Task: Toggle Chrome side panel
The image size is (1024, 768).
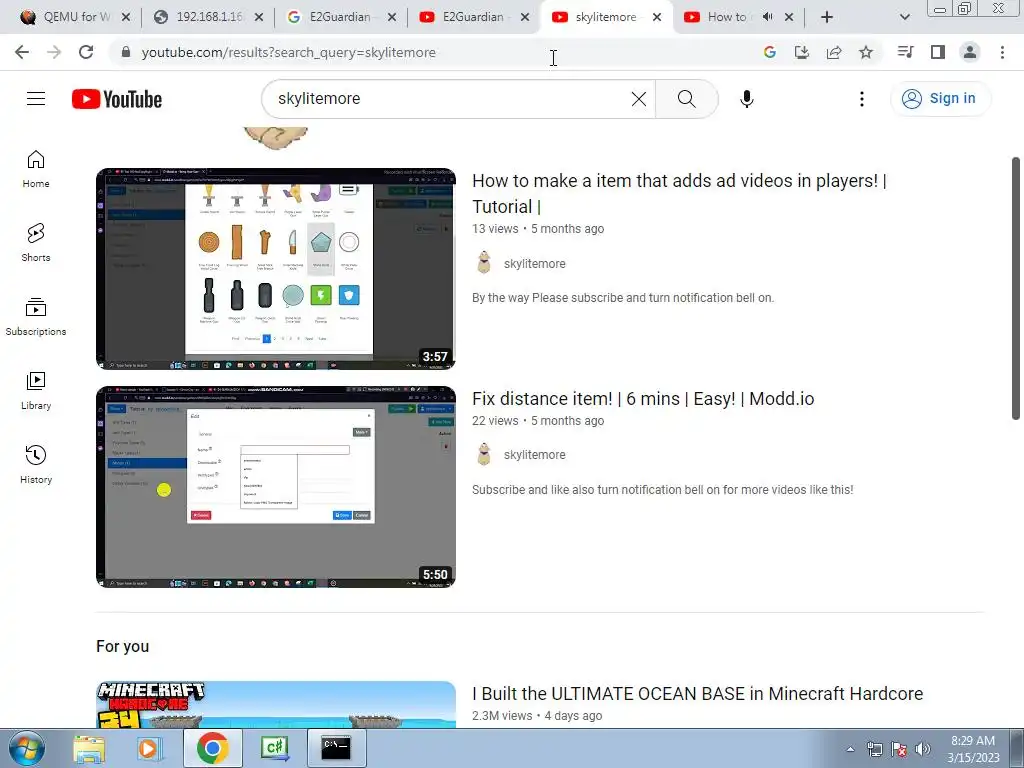Action: pos(938,52)
